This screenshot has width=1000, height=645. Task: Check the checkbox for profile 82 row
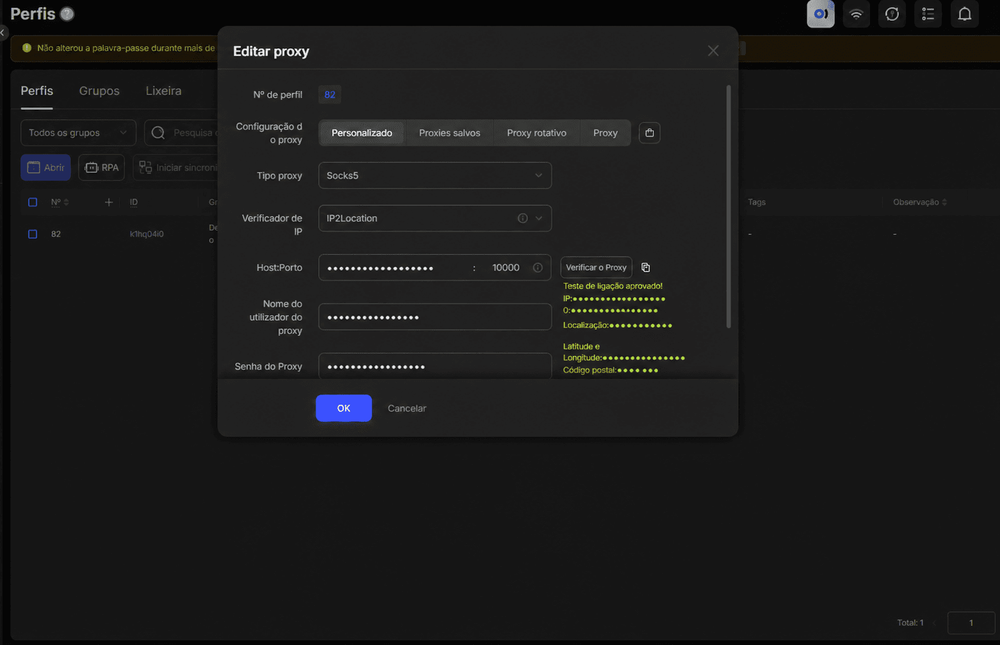[x=33, y=234]
